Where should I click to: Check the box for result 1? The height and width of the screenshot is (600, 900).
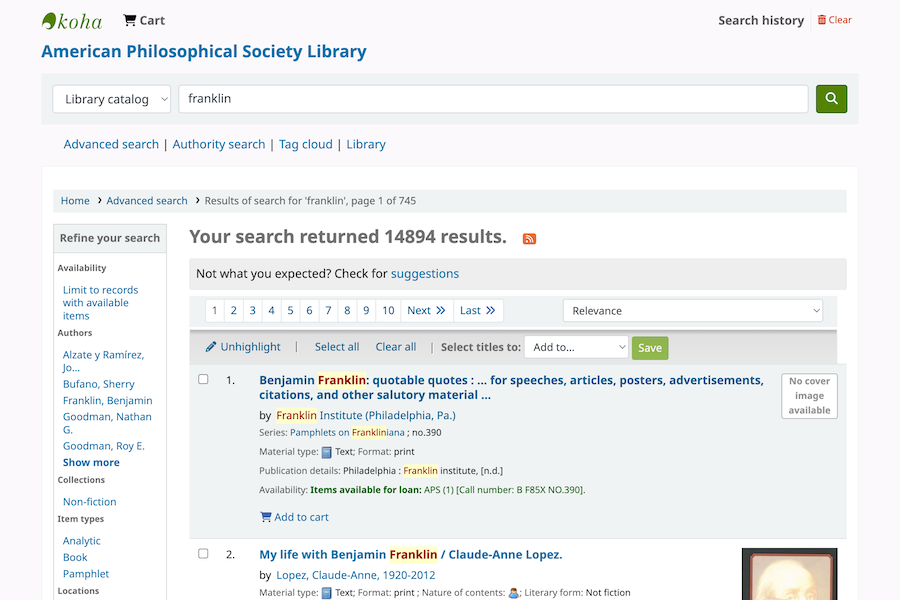coord(203,380)
